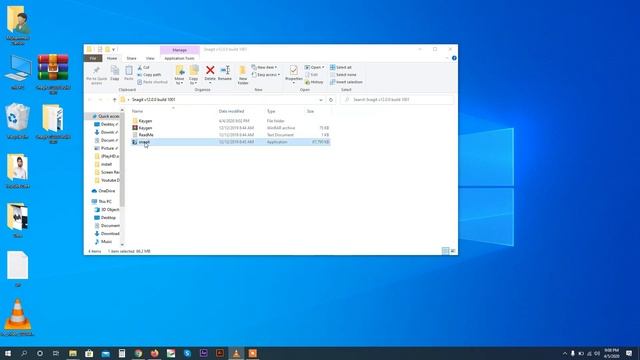Viewport: 640px width, 360px height.
Task: Click the History command
Action: point(314,82)
